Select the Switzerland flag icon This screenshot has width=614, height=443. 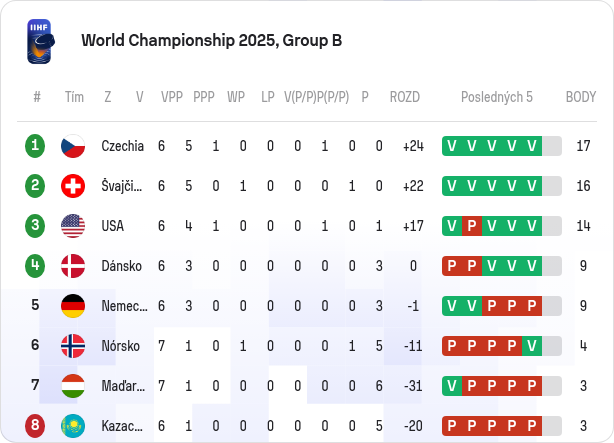click(73, 186)
